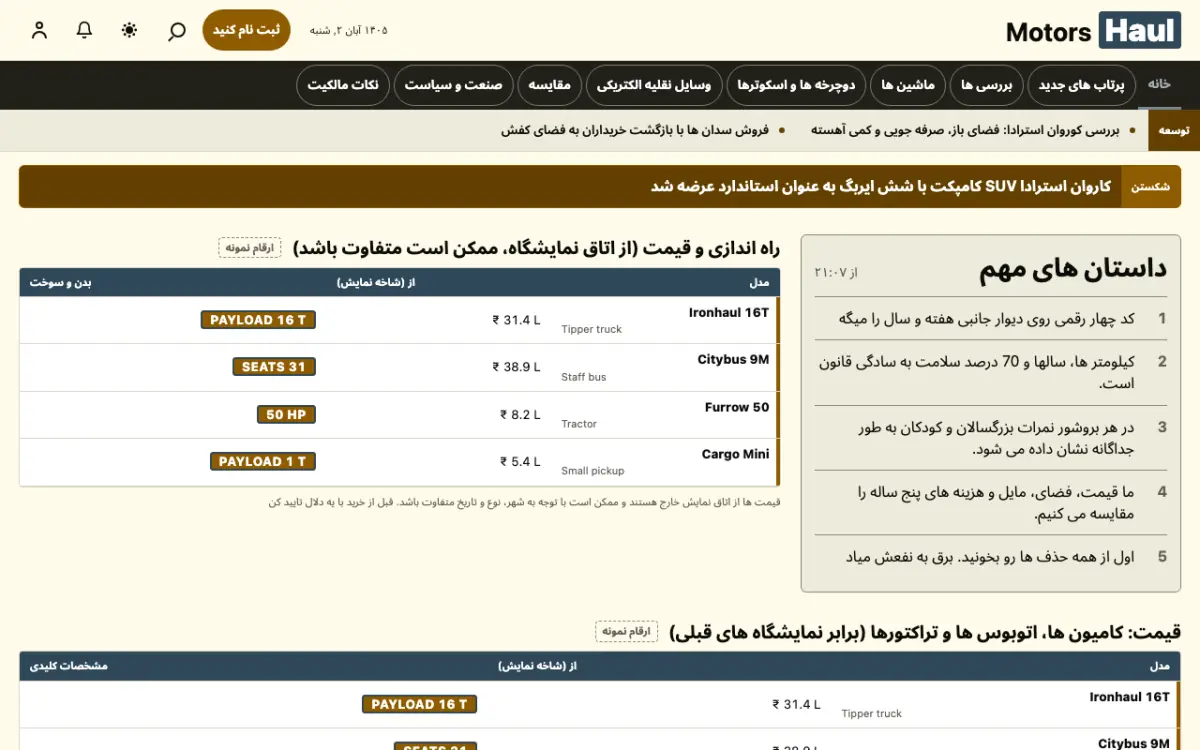Click ارقام نمونه tag beside راه اندازی heading
1200x750 pixels.
point(250,248)
